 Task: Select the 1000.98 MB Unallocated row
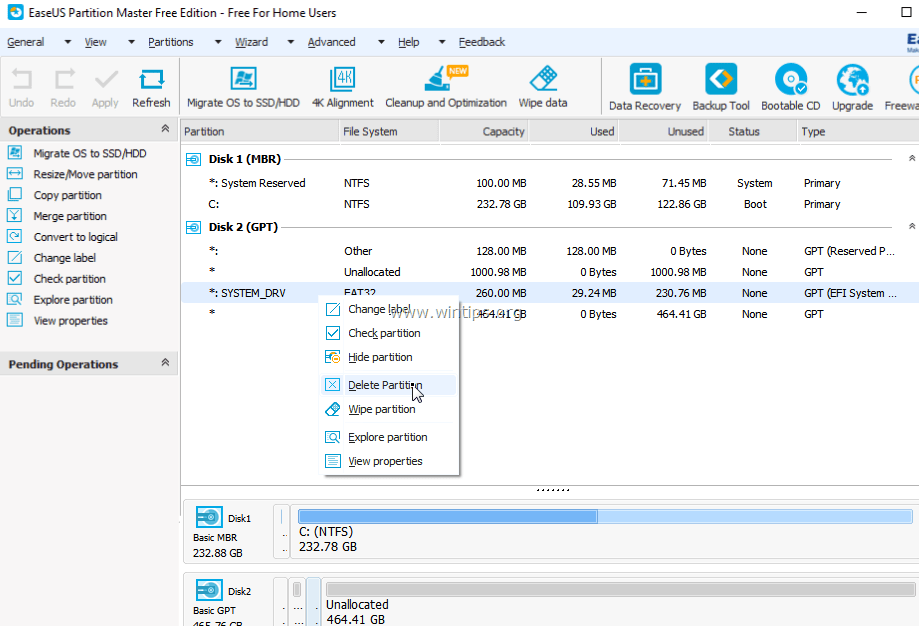pos(550,272)
